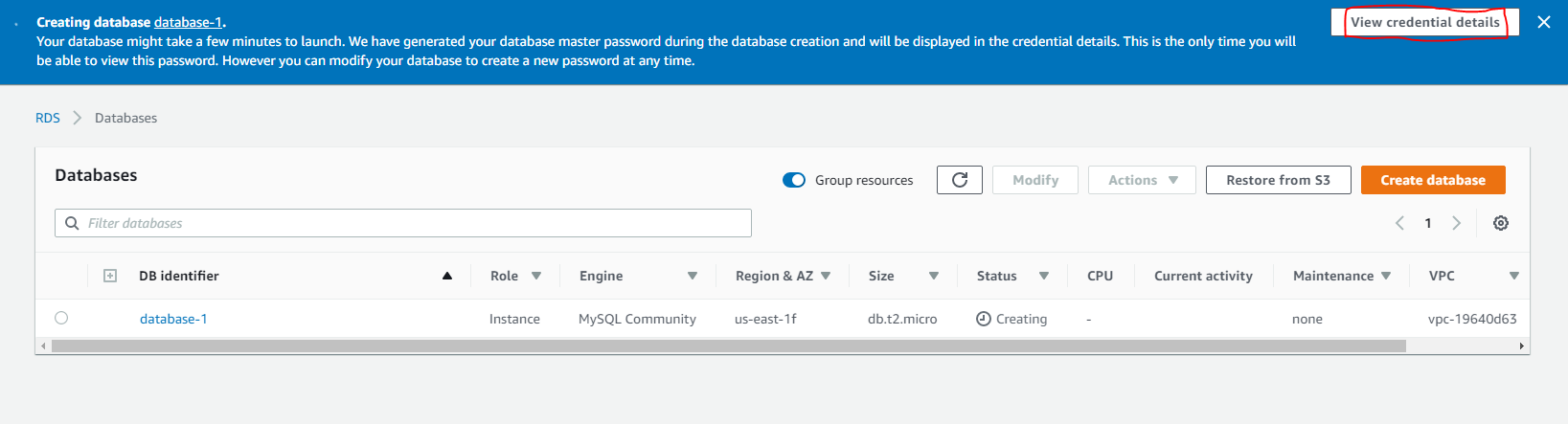Sort by the Status column arrow
Viewport: 1568px width, 424px height.
(x=1043, y=276)
